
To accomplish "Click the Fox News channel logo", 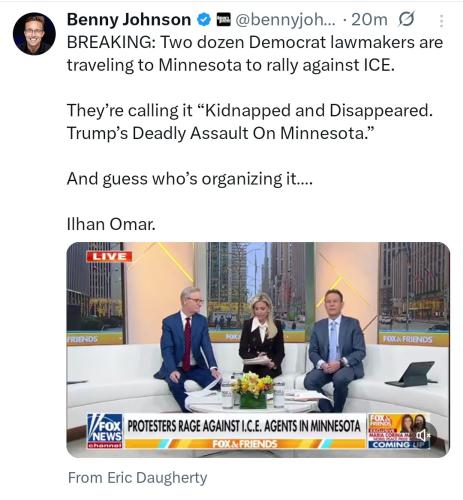I will point(105,431).
